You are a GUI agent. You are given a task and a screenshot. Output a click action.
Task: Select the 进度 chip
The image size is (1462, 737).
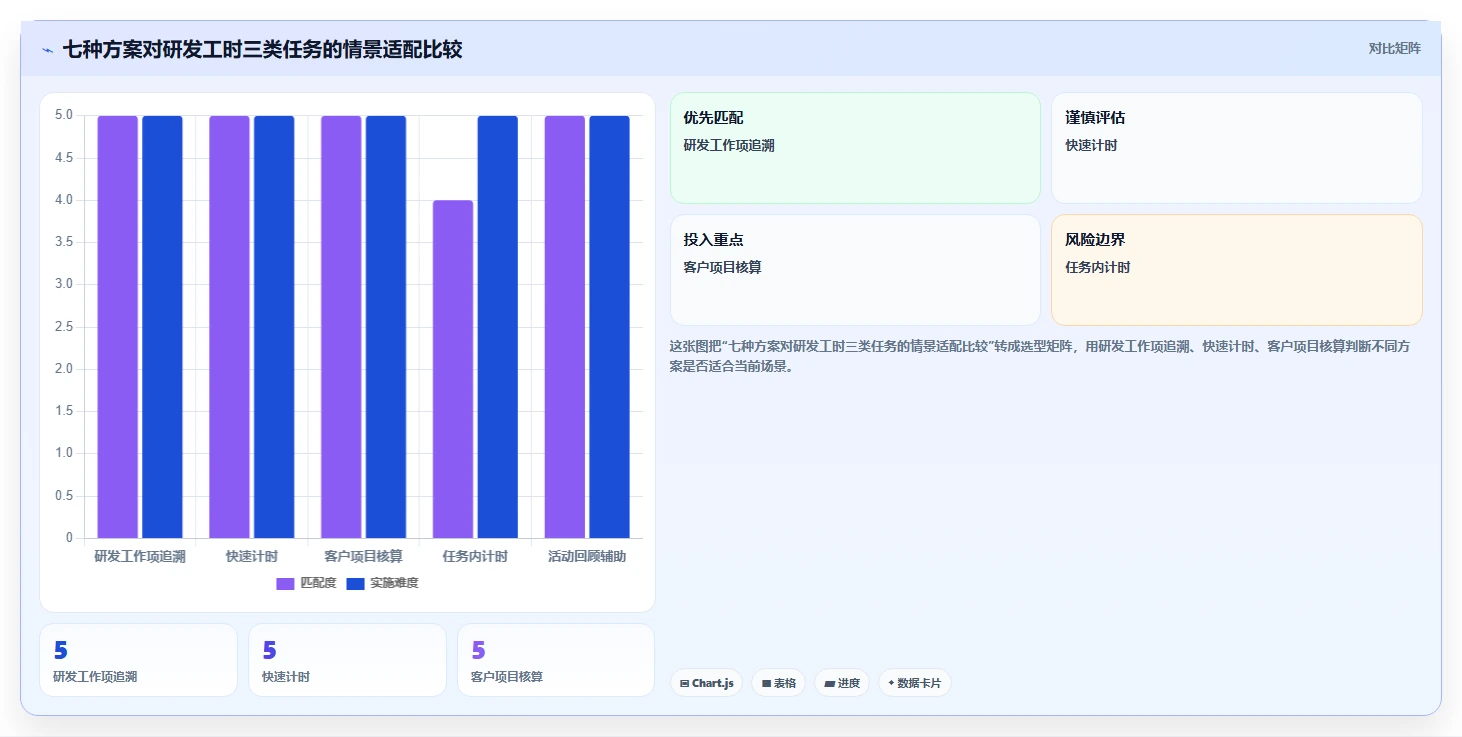(842, 683)
